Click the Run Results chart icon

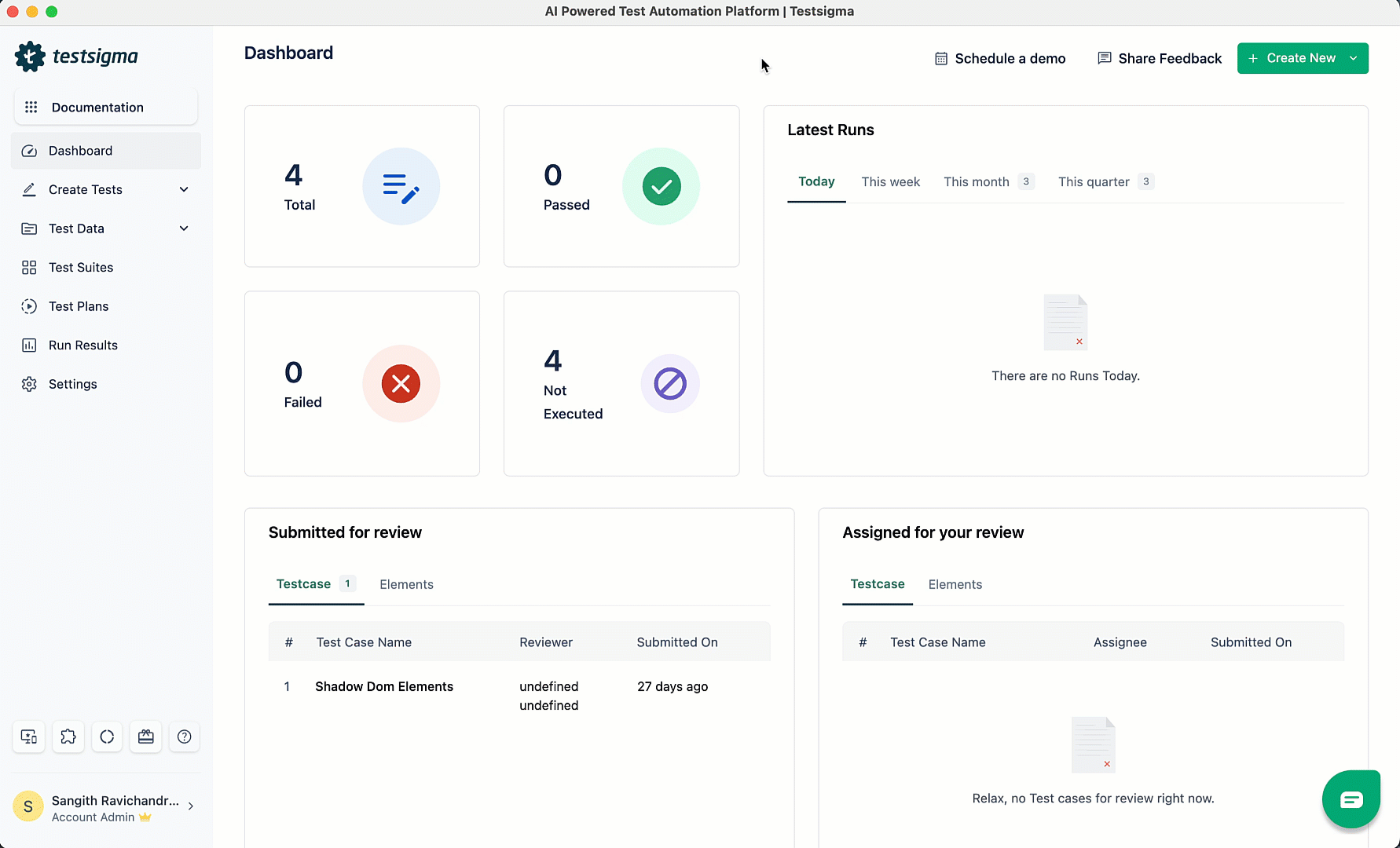click(29, 345)
